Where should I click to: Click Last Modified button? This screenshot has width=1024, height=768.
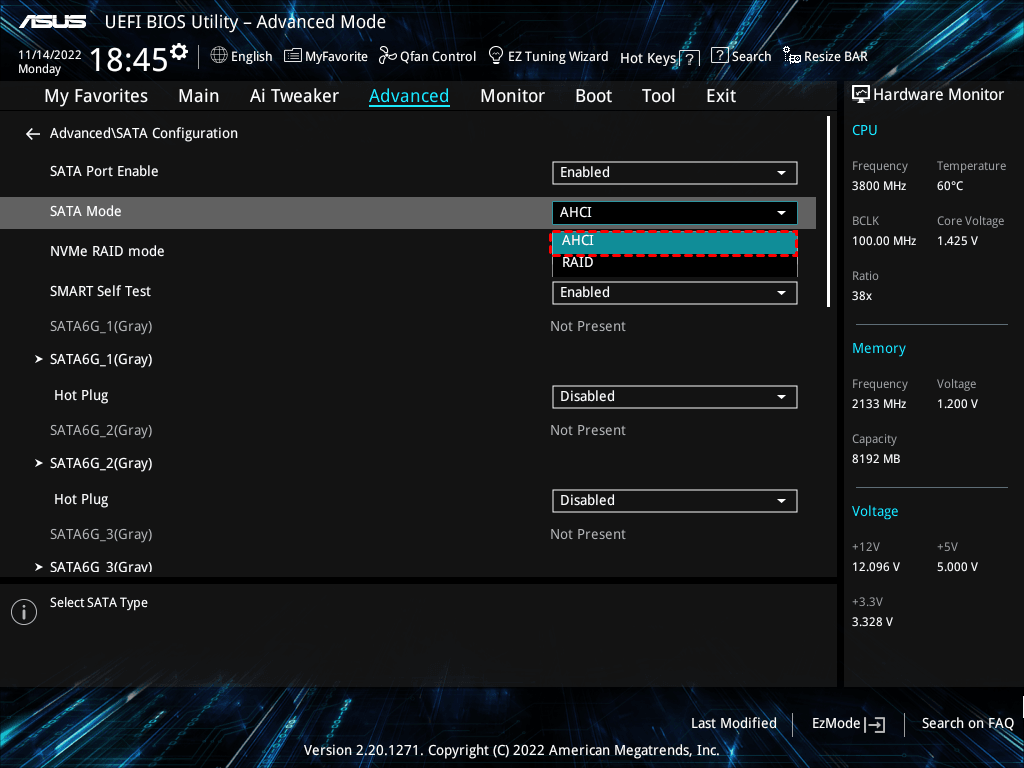733,723
